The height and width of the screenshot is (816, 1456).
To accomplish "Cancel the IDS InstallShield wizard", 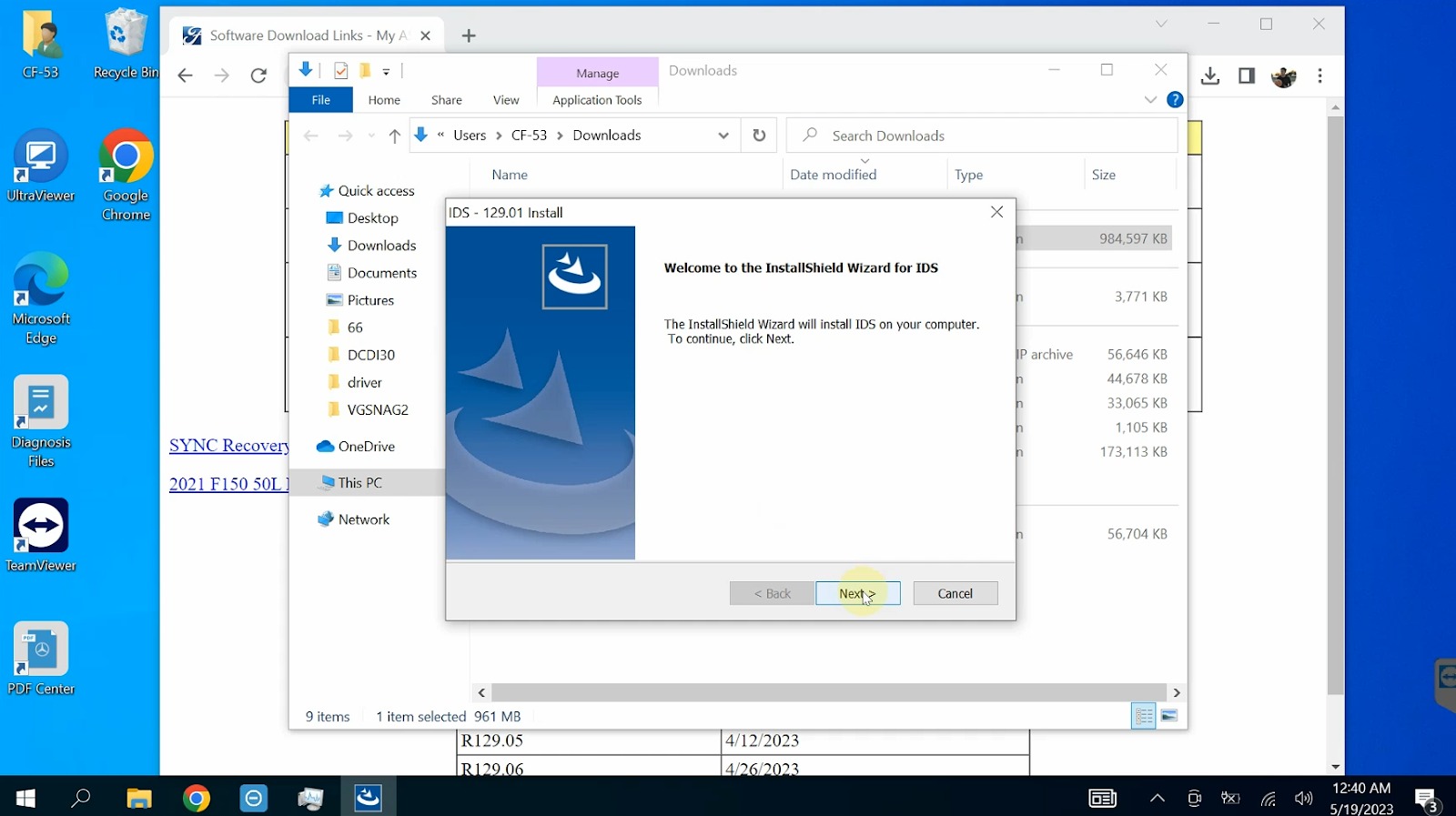I will click(955, 593).
